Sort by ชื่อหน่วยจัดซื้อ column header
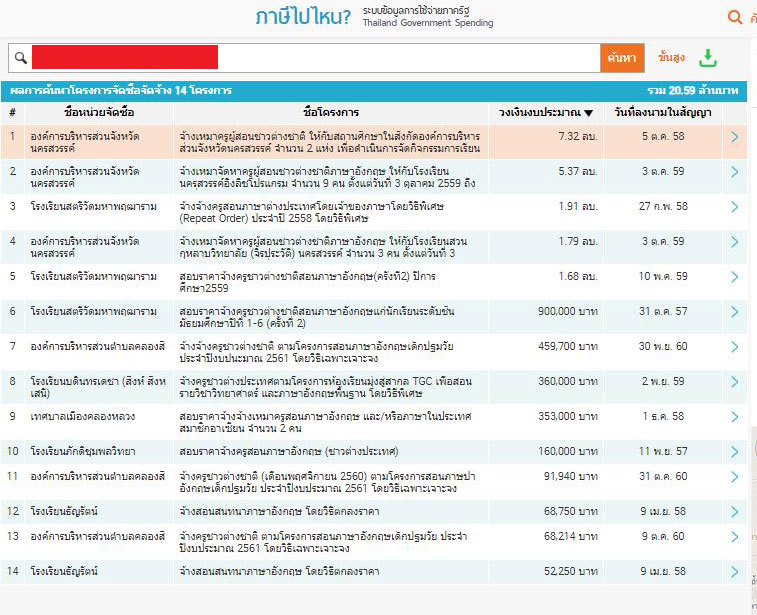The image size is (757, 615). [x=97, y=113]
